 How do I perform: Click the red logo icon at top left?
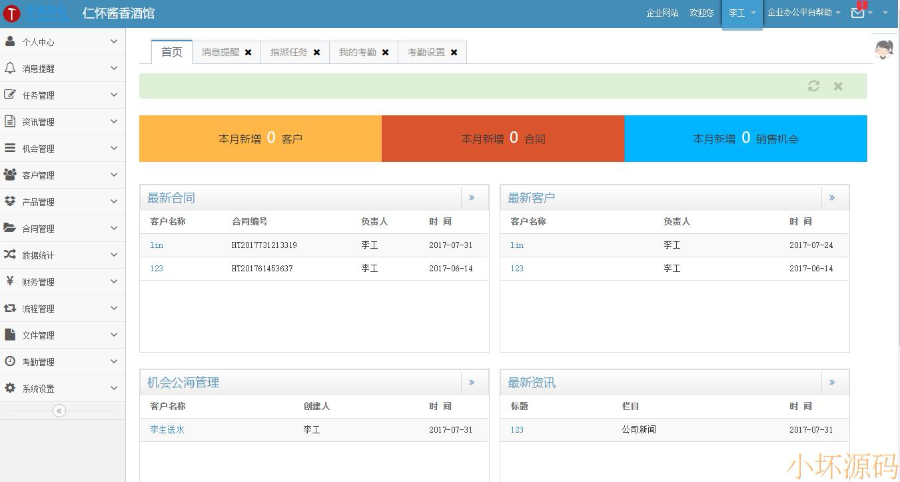tap(11, 14)
